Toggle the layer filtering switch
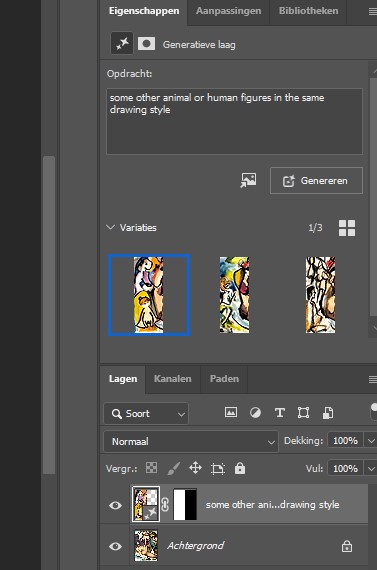The width and height of the screenshot is (377, 570). click(x=373, y=411)
